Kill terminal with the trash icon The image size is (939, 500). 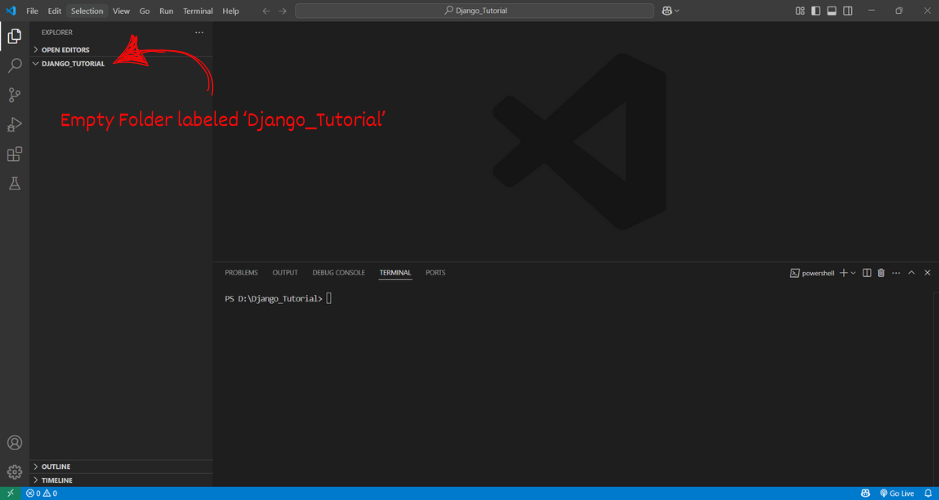point(881,273)
